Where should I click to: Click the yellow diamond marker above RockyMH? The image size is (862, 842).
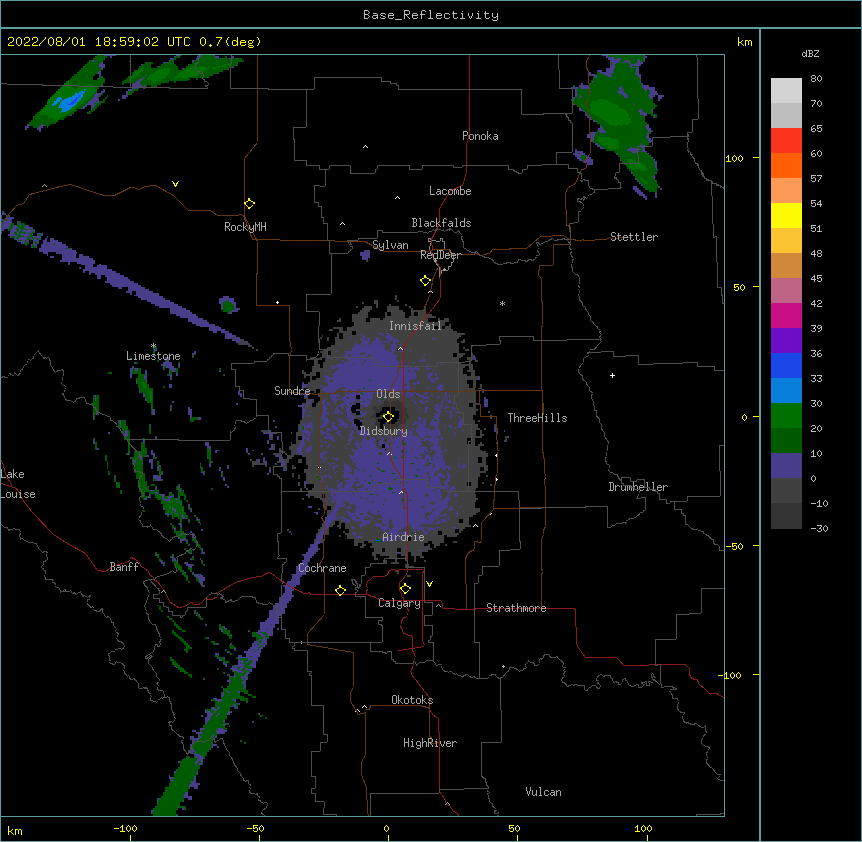(x=249, y=203)
